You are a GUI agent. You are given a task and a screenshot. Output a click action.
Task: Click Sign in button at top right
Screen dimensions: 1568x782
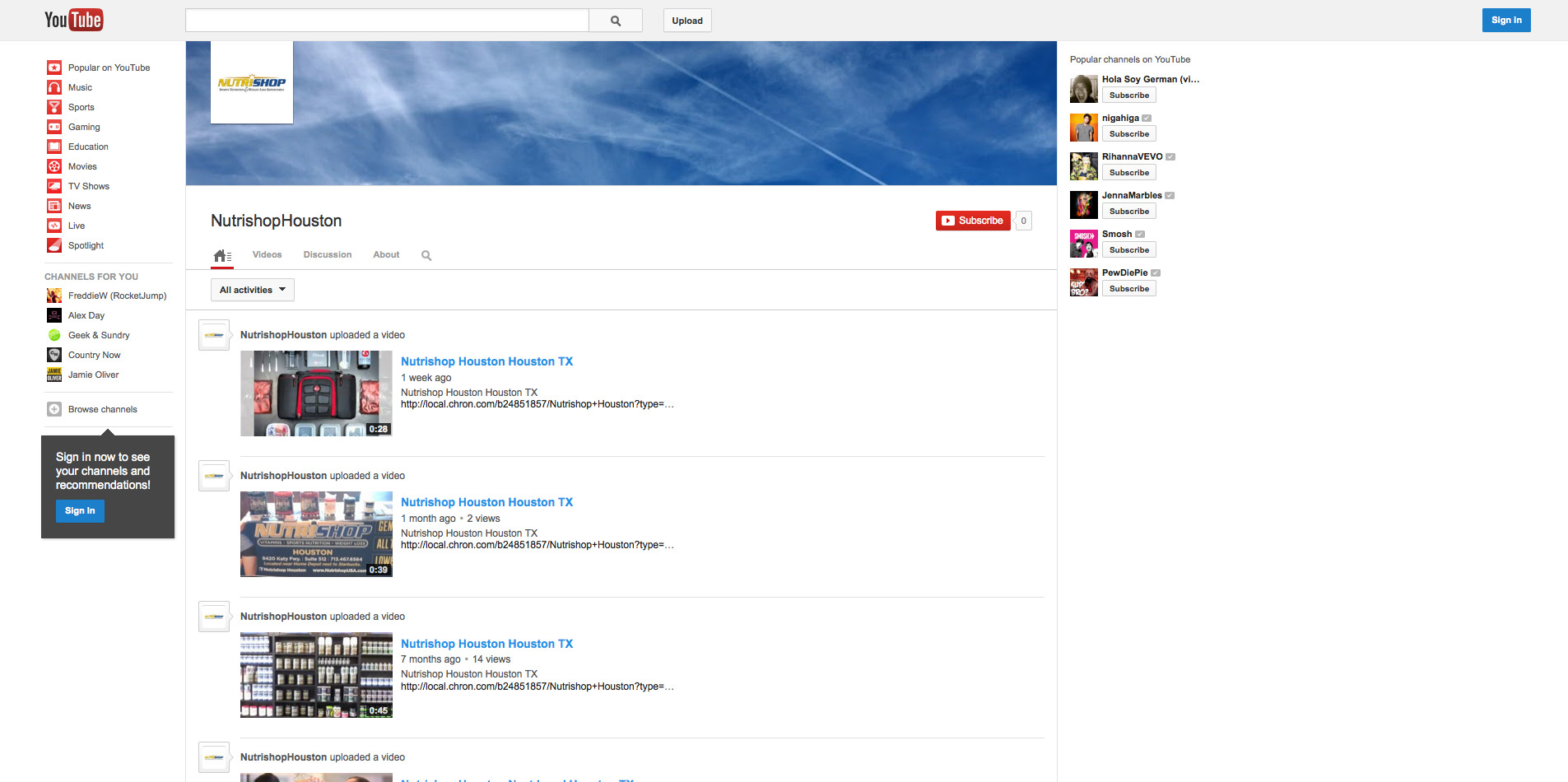[1505, 21]
